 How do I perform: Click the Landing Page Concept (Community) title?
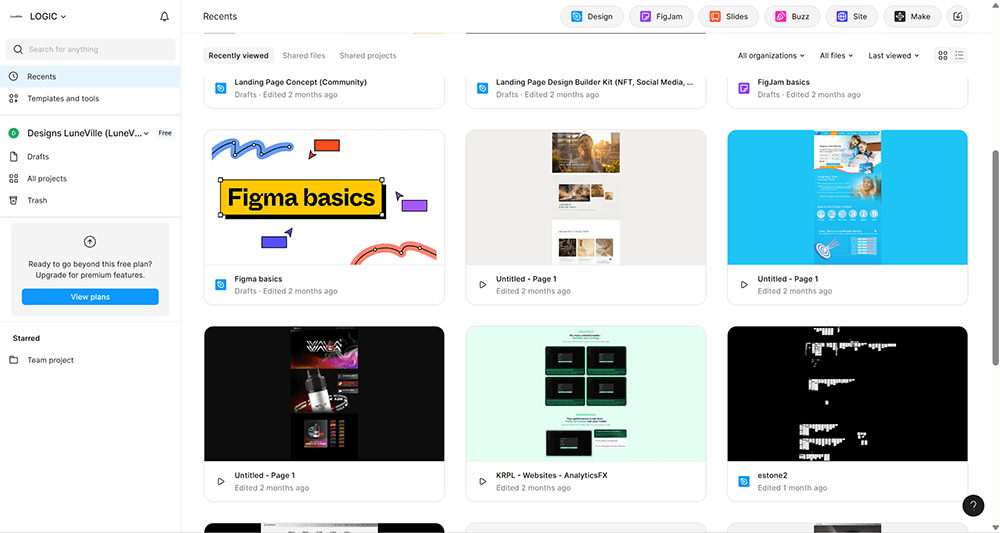click(300, 82)
